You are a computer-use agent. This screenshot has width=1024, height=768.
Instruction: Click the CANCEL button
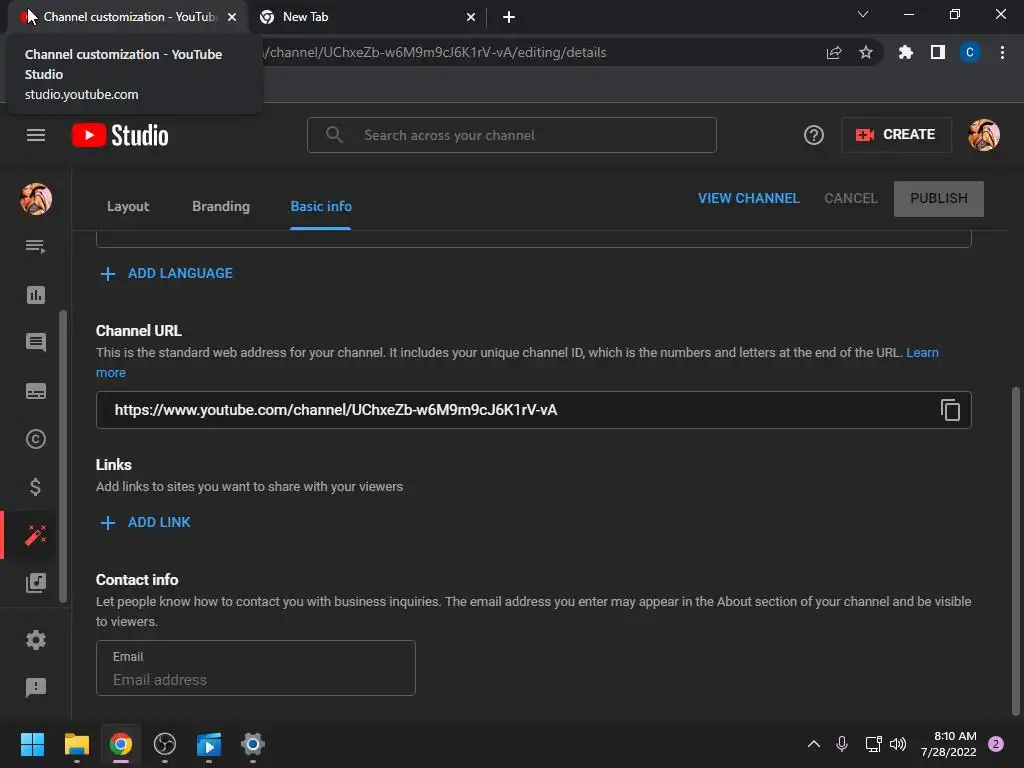(850, 199)
